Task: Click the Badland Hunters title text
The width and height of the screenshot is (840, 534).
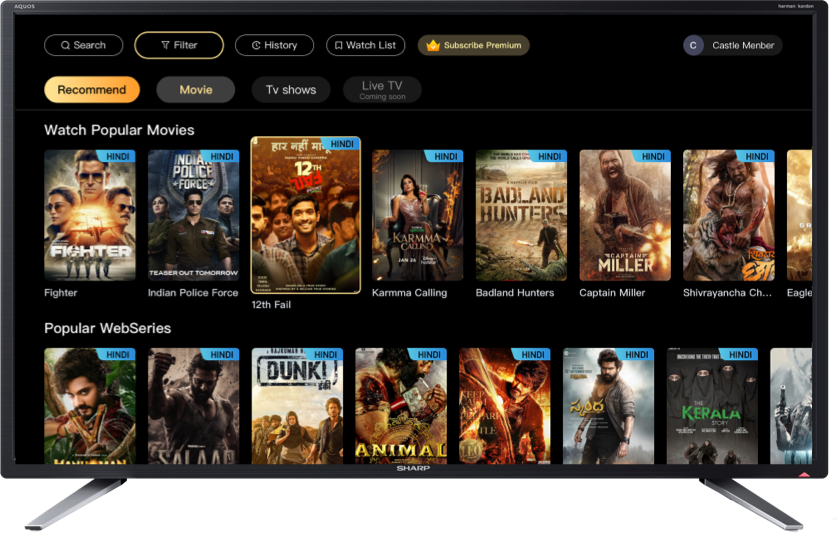Action: click(515, 293)
